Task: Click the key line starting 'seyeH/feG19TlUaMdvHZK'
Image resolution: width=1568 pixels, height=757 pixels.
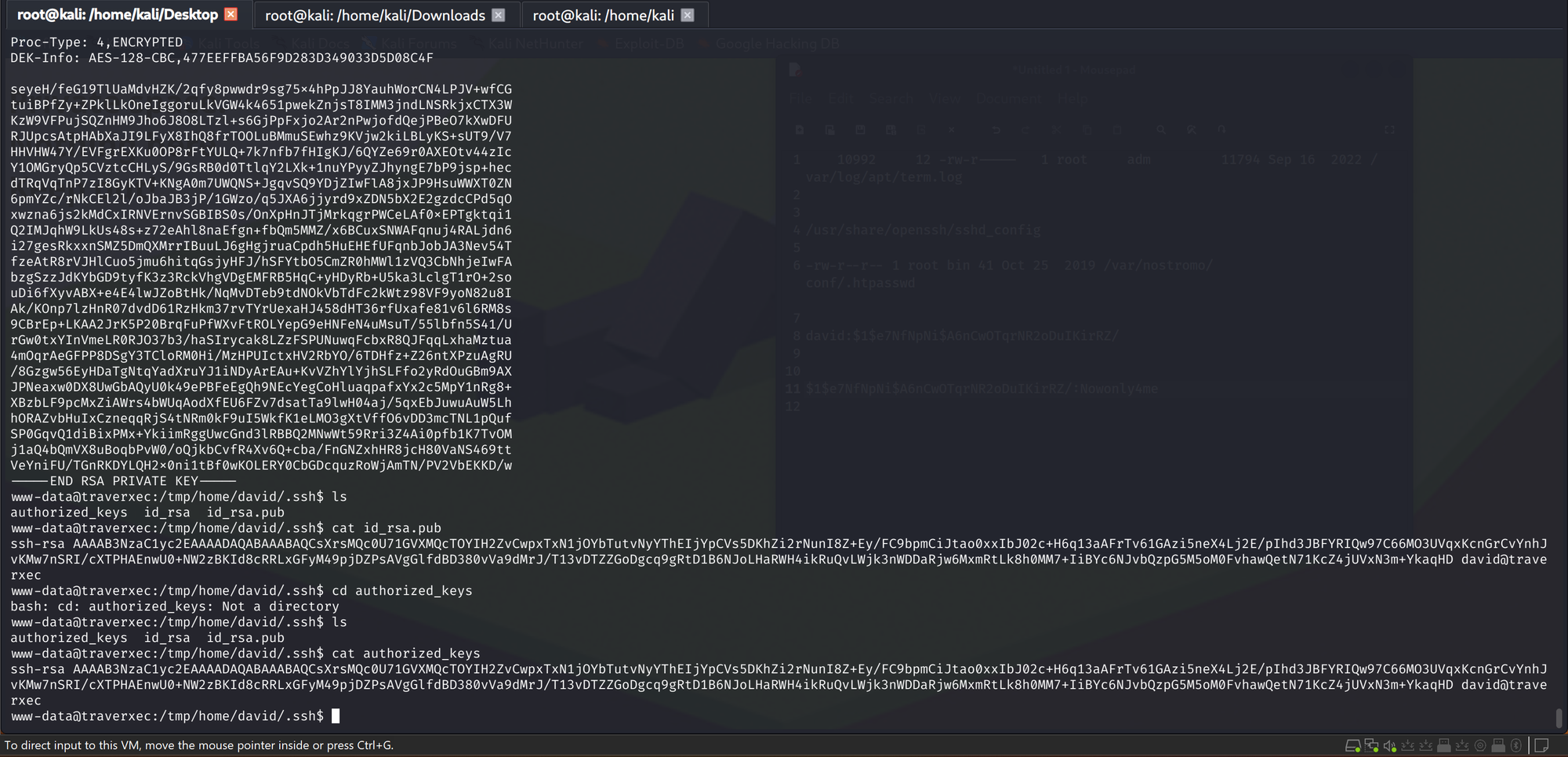Action: (x=261, y=89)
